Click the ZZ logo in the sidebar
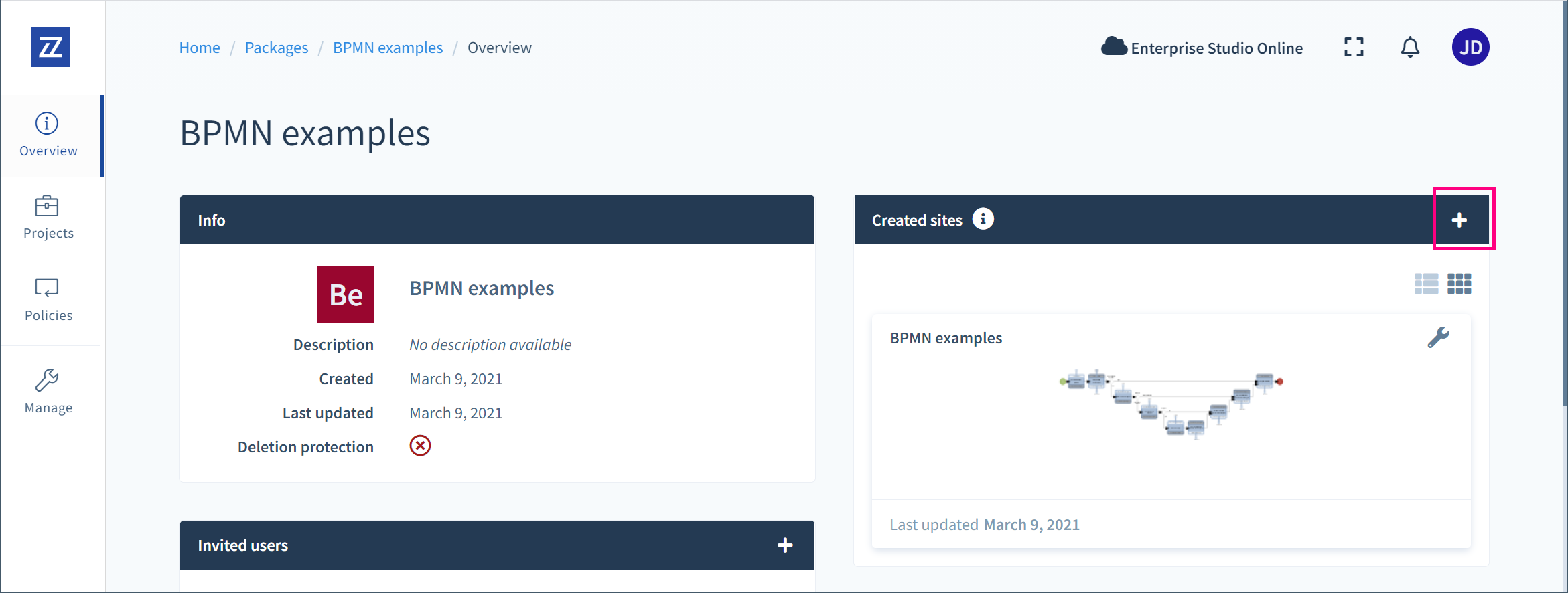 click(50, 48)
